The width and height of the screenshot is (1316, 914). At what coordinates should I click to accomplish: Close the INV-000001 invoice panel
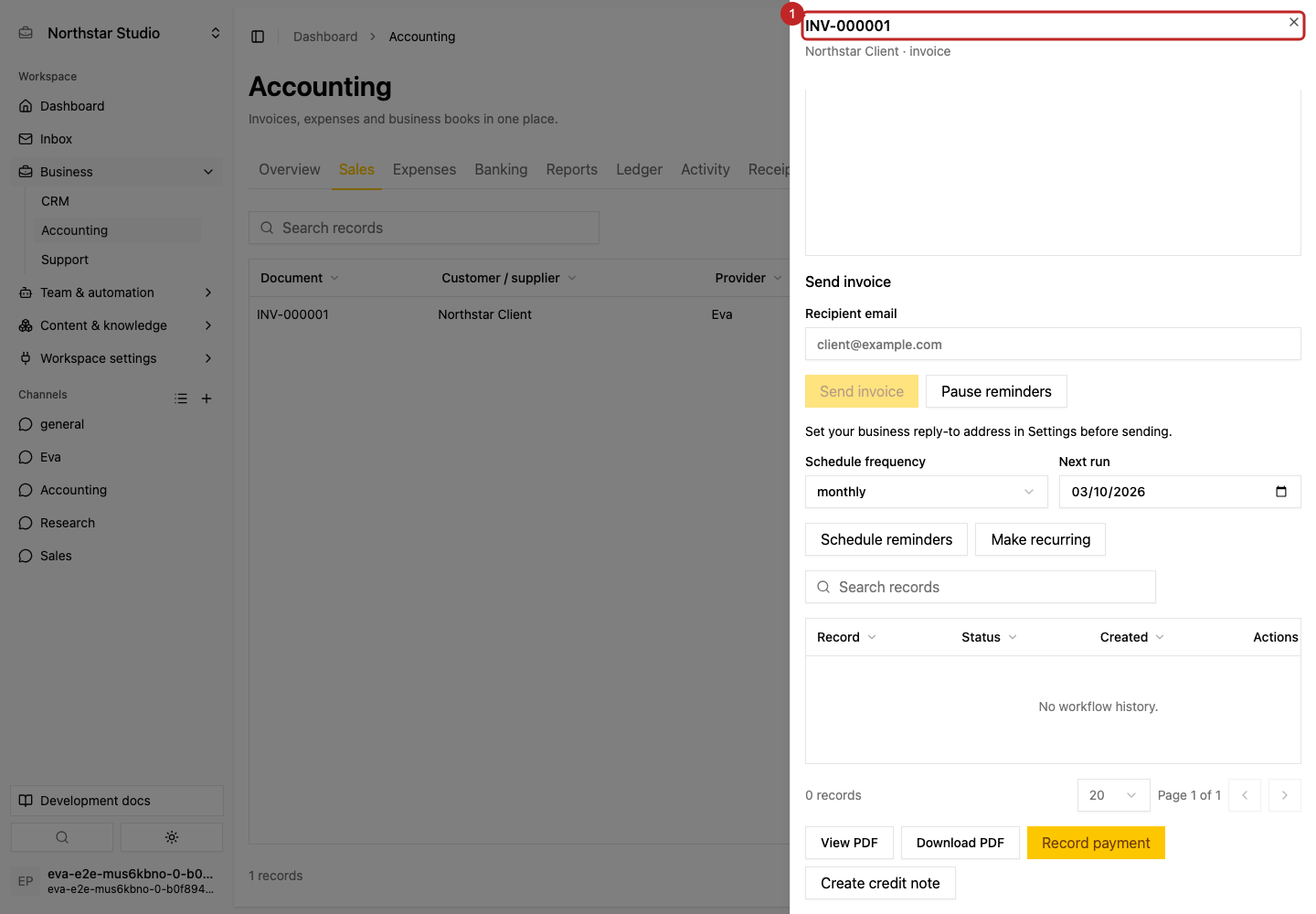1294,22
